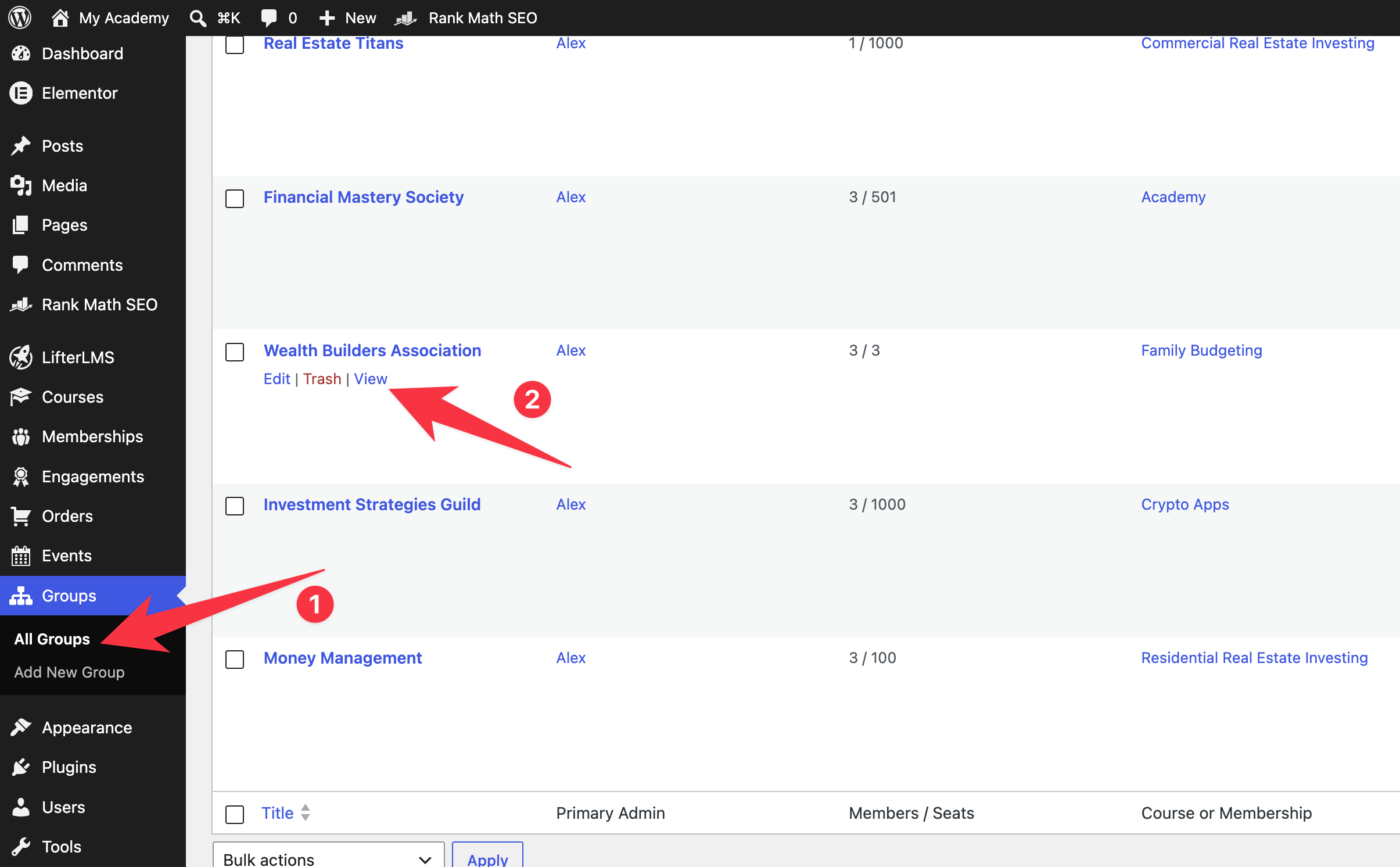The height and width of the screenshot is (867, 1400).
Task: Click the Orders cart icon
Action: [21, 516]
